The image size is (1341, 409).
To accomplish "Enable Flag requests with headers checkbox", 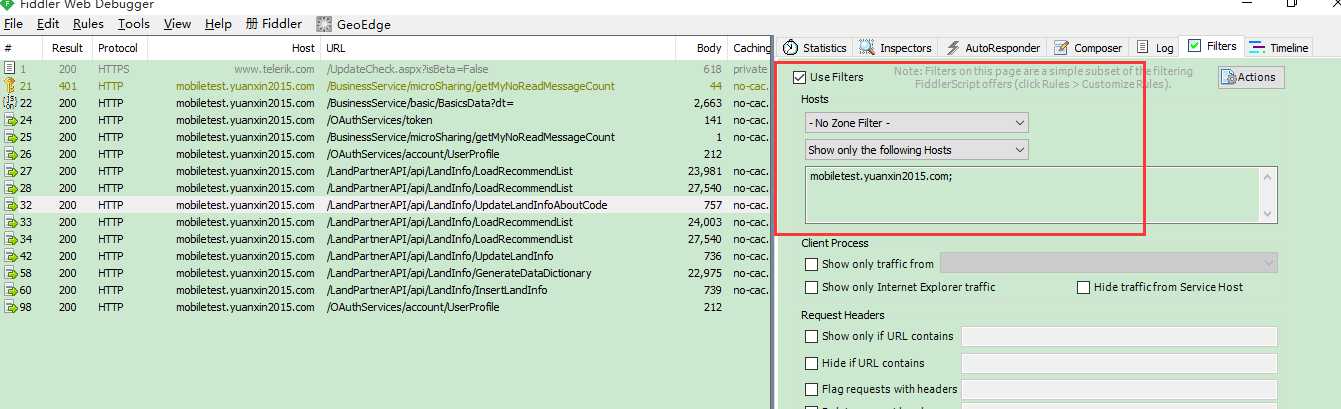I will [x=812, y=389].
